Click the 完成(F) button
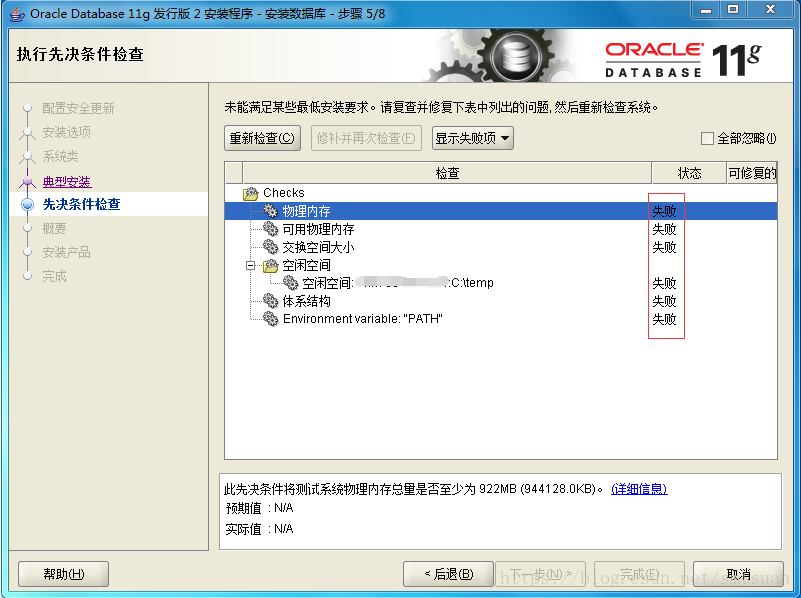 [639, 574]
